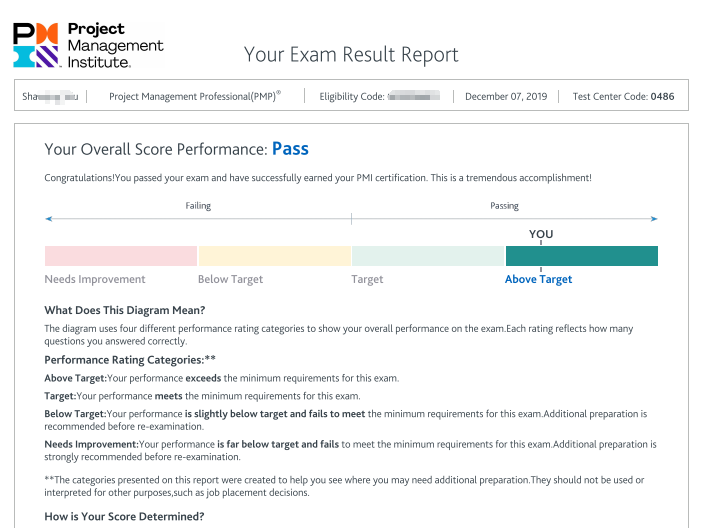Click the December 07, 2019 exam date
The height and width of the screenshot is (528, 704).
coord(507,97)
